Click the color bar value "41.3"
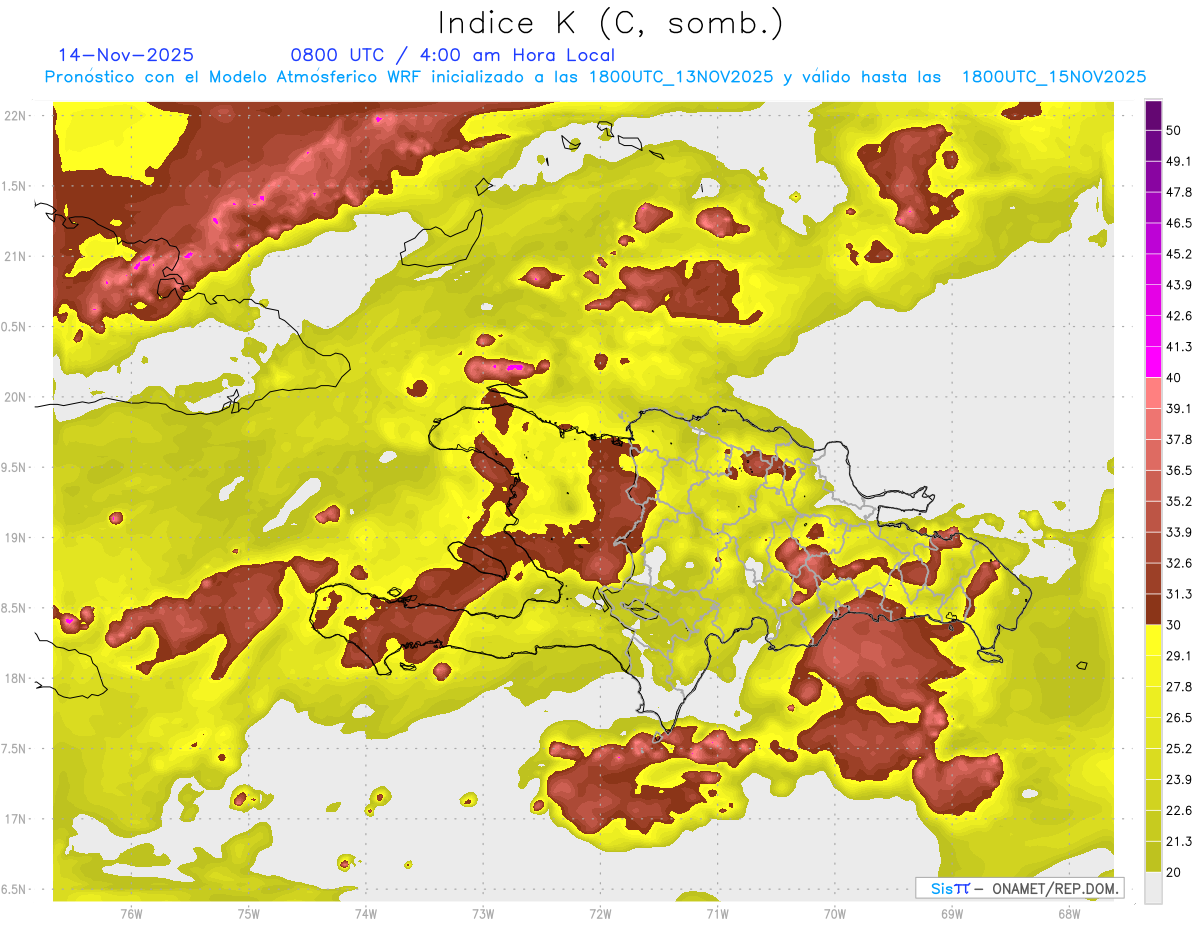The height and width of the screenshot is (927, 1200). coord(1179,347)
